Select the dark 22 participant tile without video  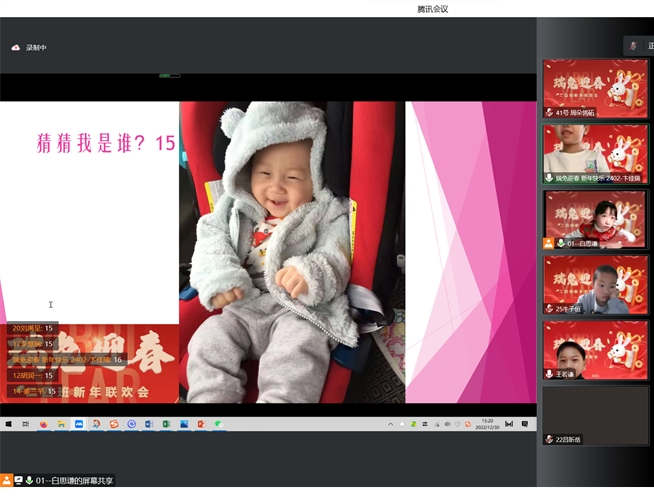pos(595,416)
